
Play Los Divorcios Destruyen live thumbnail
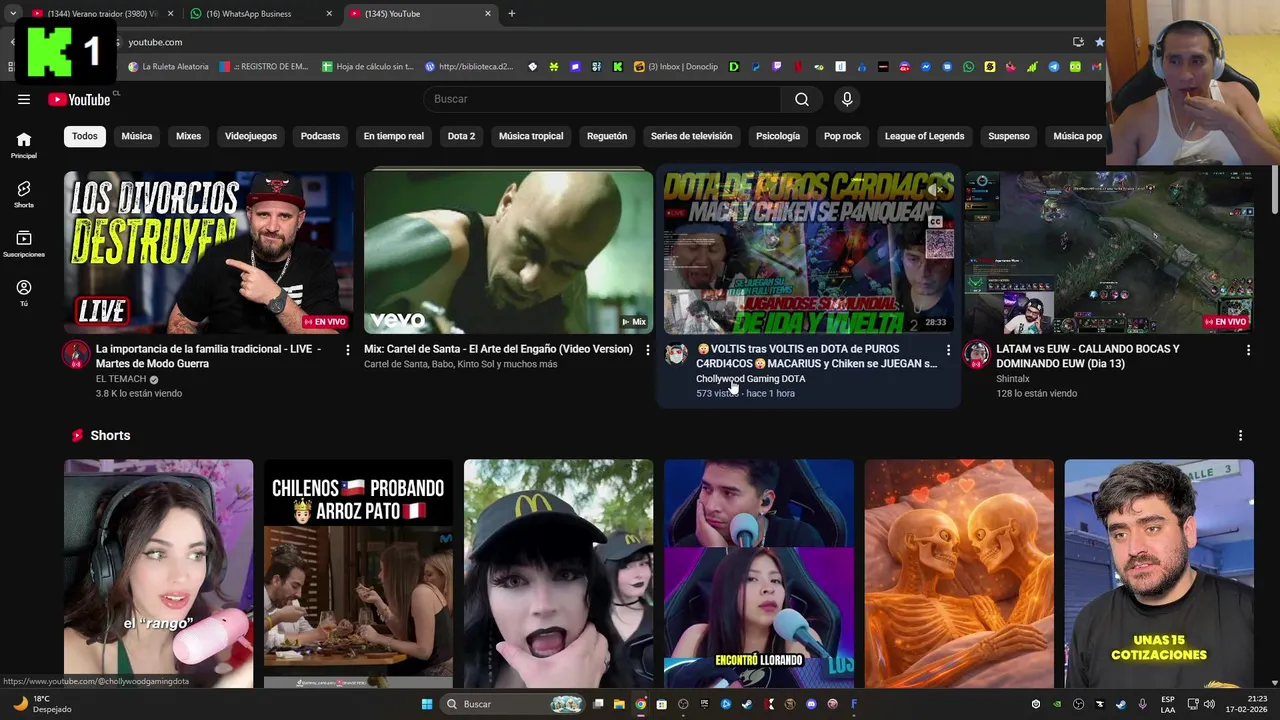pyautogui.click(x=208, y=252)
